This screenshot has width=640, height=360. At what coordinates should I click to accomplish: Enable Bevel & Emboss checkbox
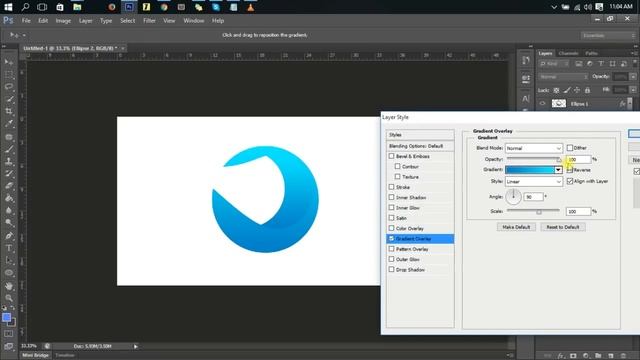pos(391,156)
